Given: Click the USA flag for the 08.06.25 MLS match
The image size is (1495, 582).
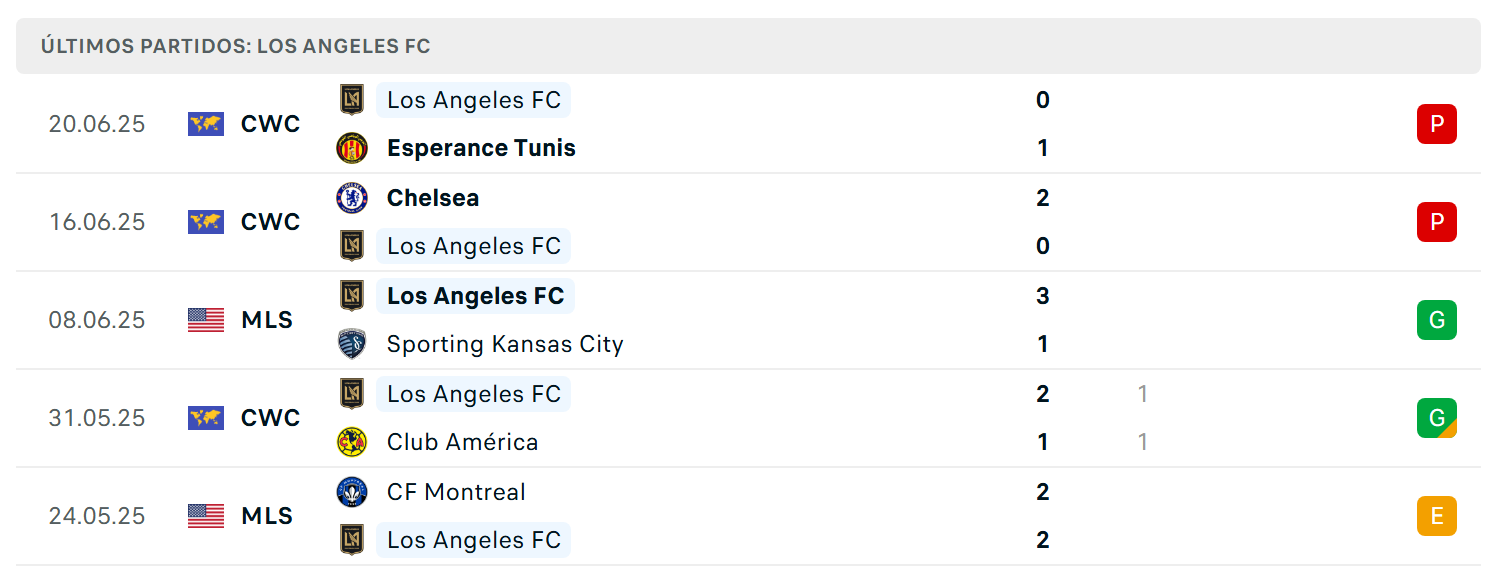Looking at the screenshot, I should tap(206, 320).
